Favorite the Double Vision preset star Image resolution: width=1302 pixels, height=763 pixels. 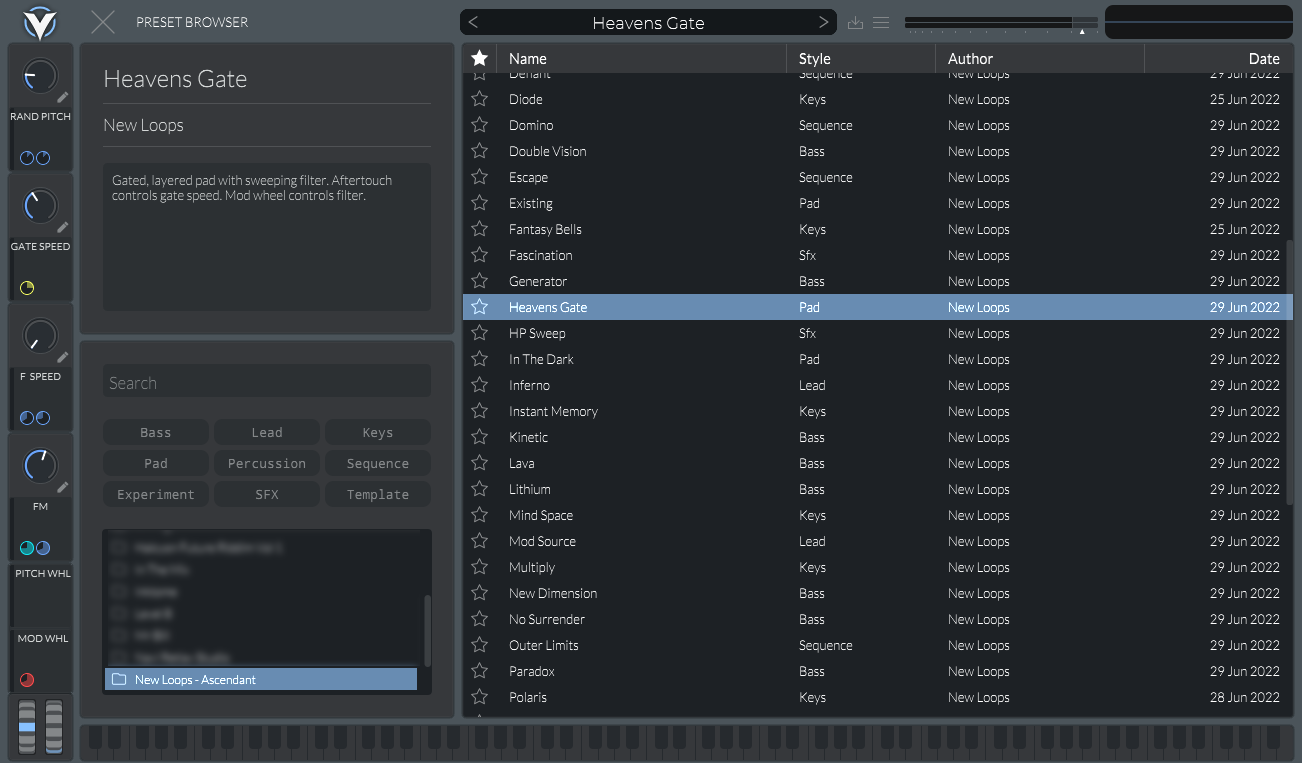pyautogui.click(x=480, y=151)
